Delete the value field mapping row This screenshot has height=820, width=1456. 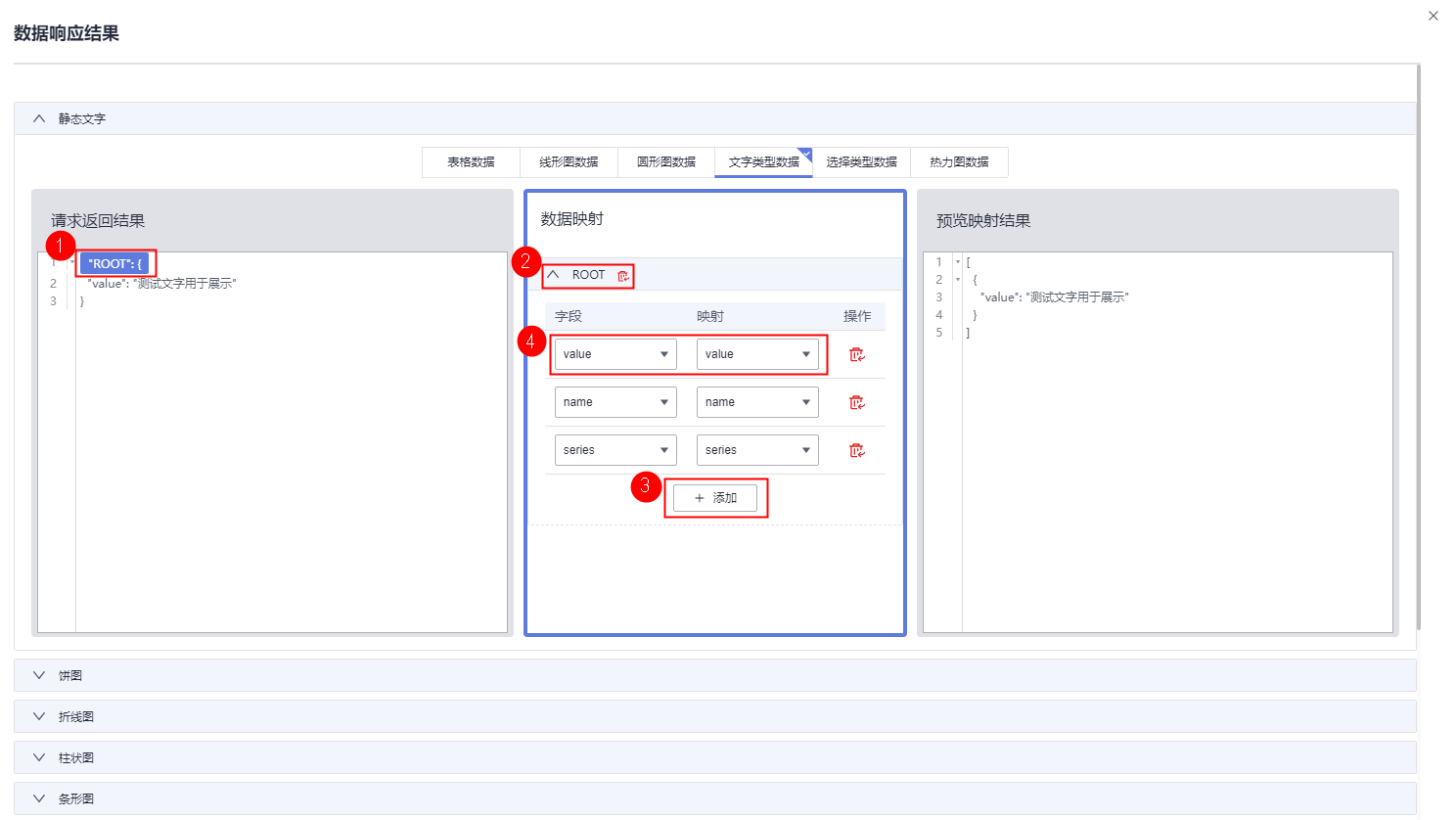point(856,354)
